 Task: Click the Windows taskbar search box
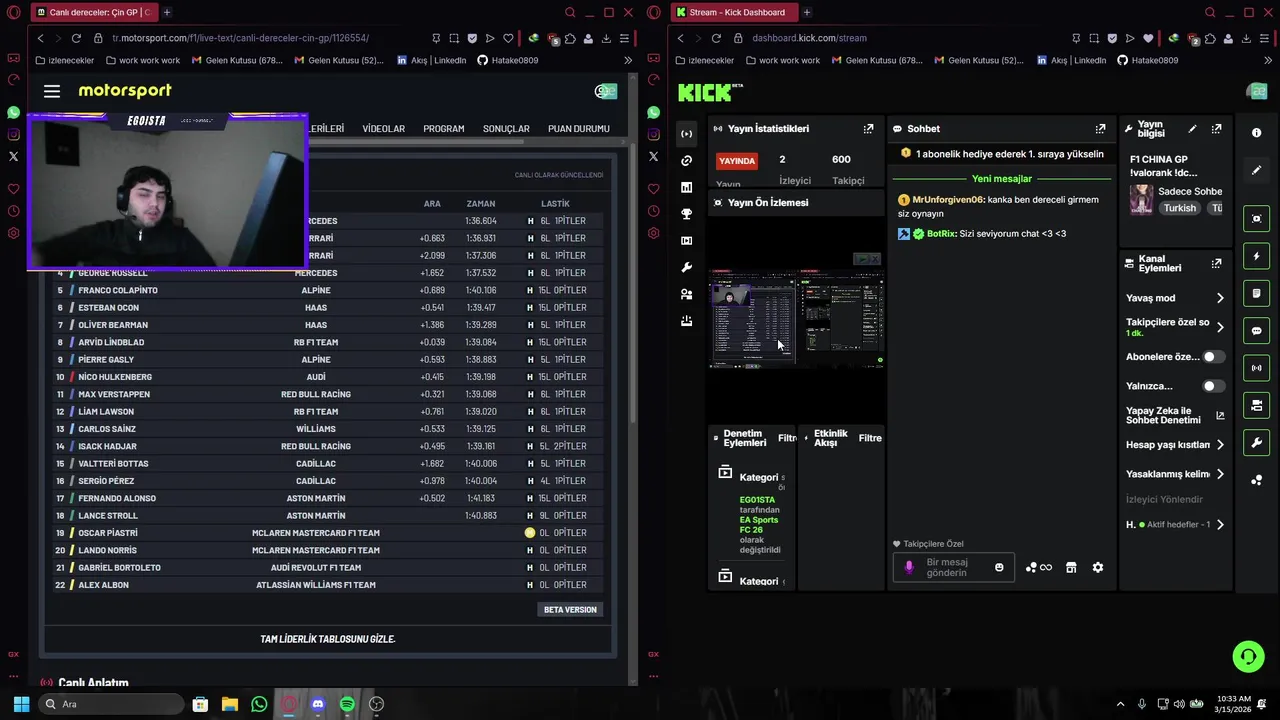click(112, 704)
